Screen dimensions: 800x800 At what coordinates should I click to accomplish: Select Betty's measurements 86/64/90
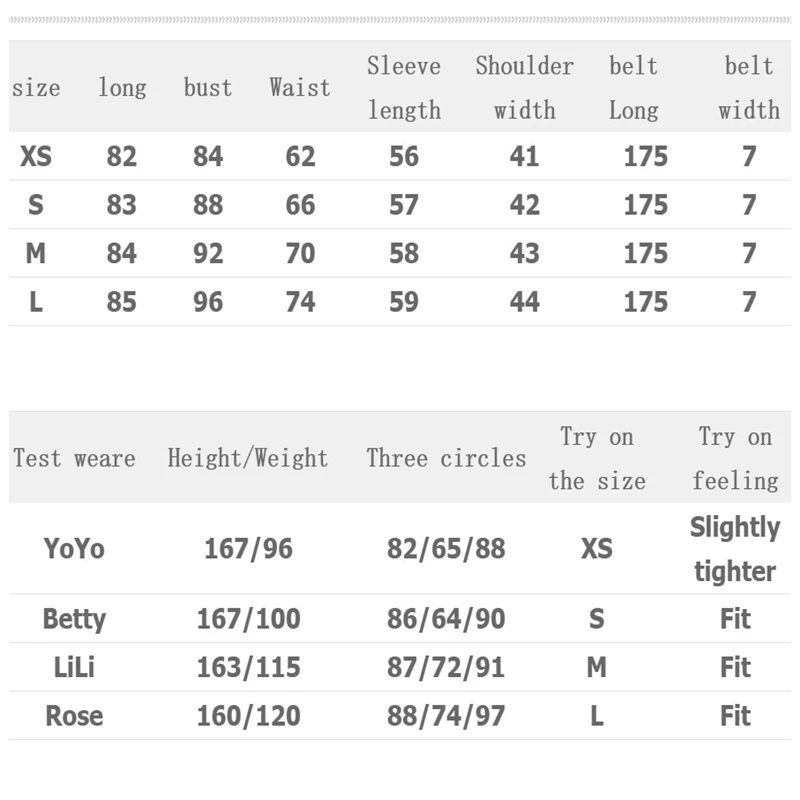pos(446,619)
